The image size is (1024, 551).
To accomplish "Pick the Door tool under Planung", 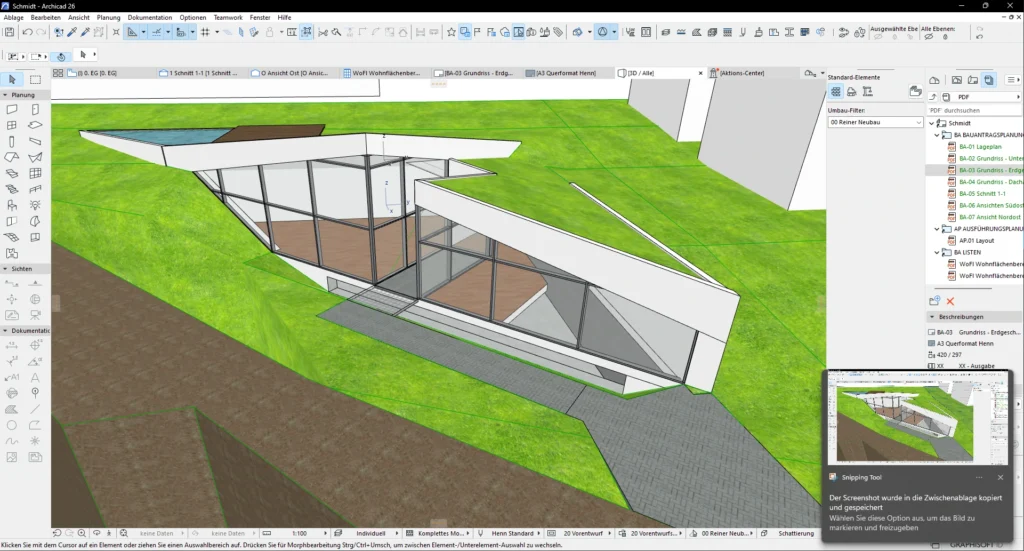I will click(x=35, y=110).
